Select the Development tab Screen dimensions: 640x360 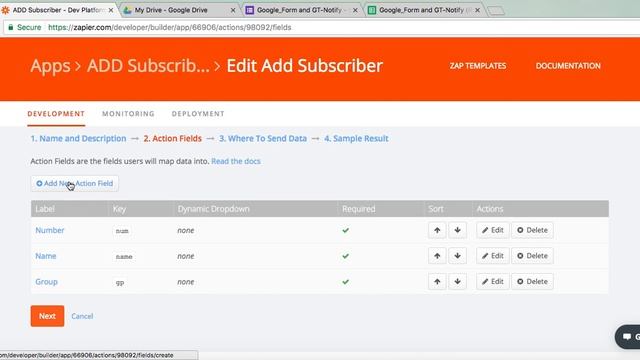[x=56, y=114]
